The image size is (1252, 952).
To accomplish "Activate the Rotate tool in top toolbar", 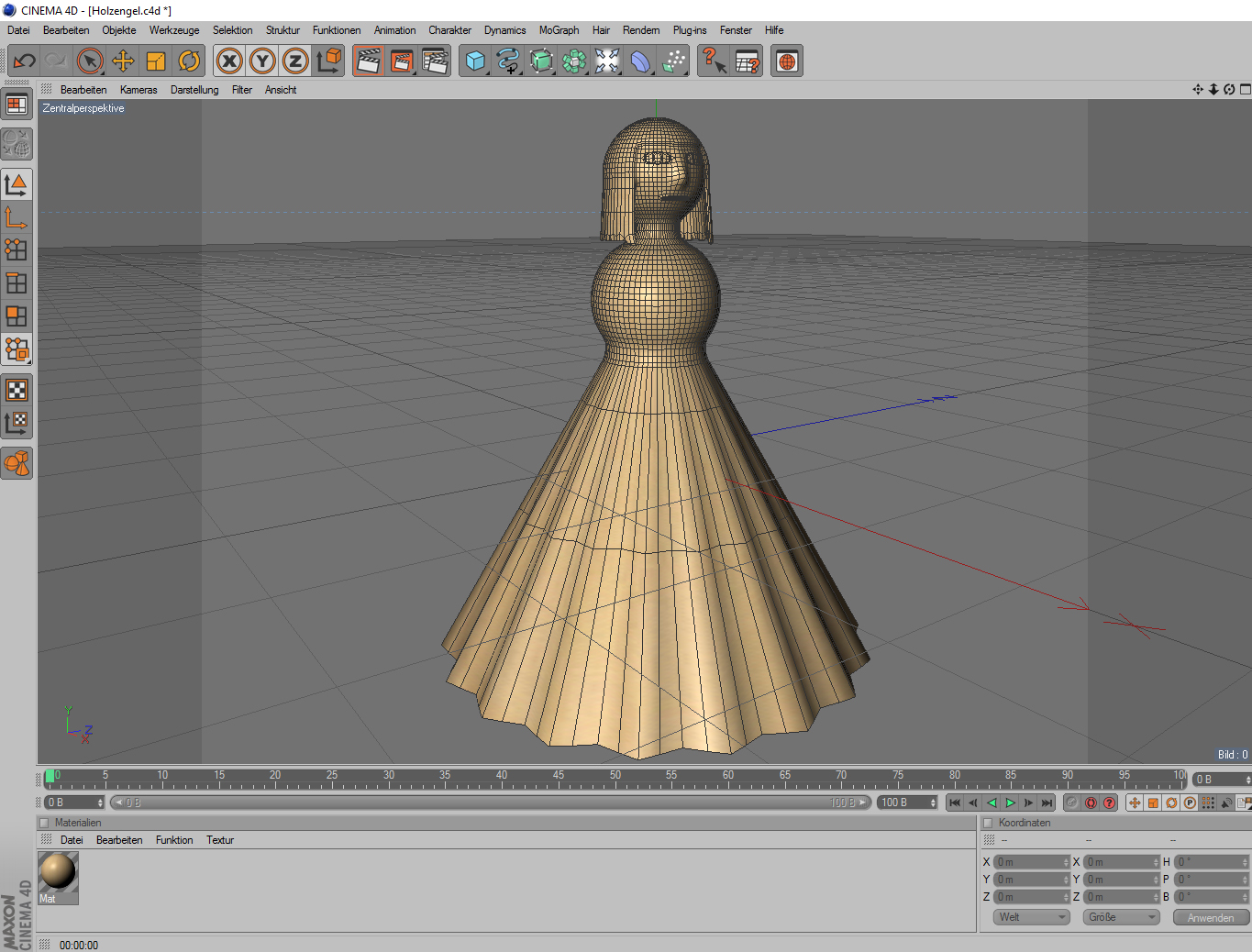I will coord(189,61).
